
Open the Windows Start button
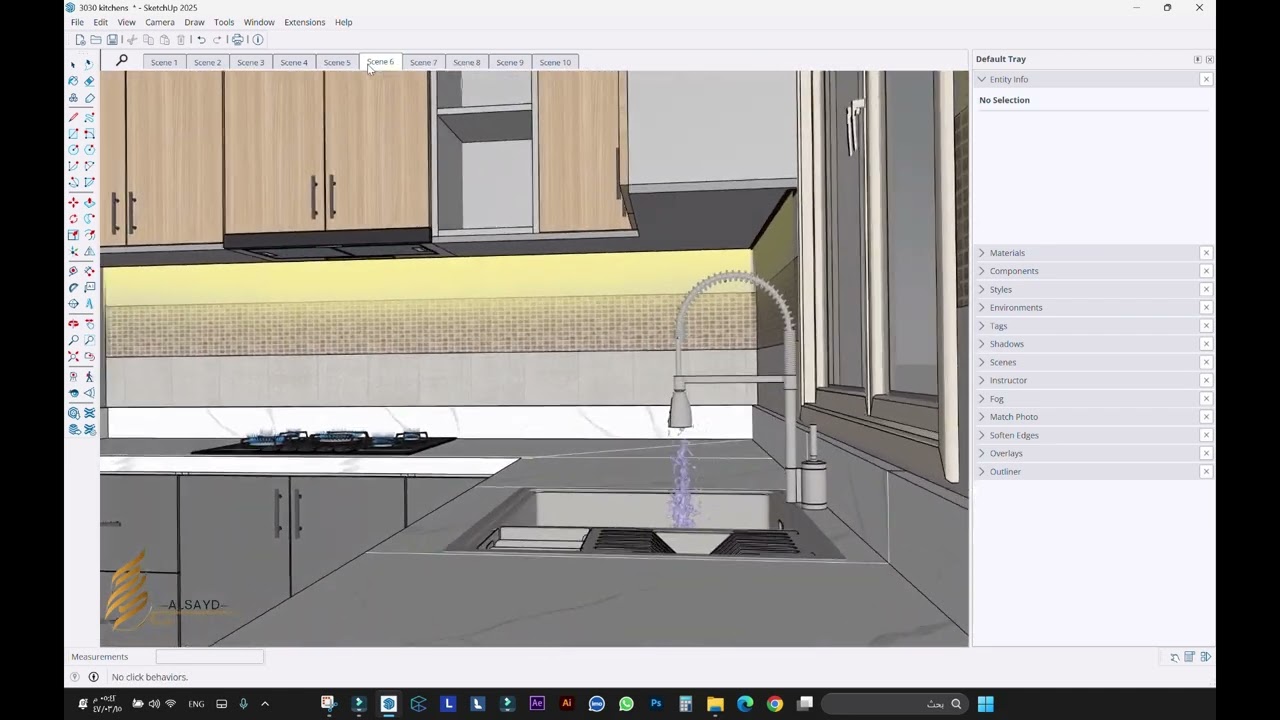pos(985,704)
